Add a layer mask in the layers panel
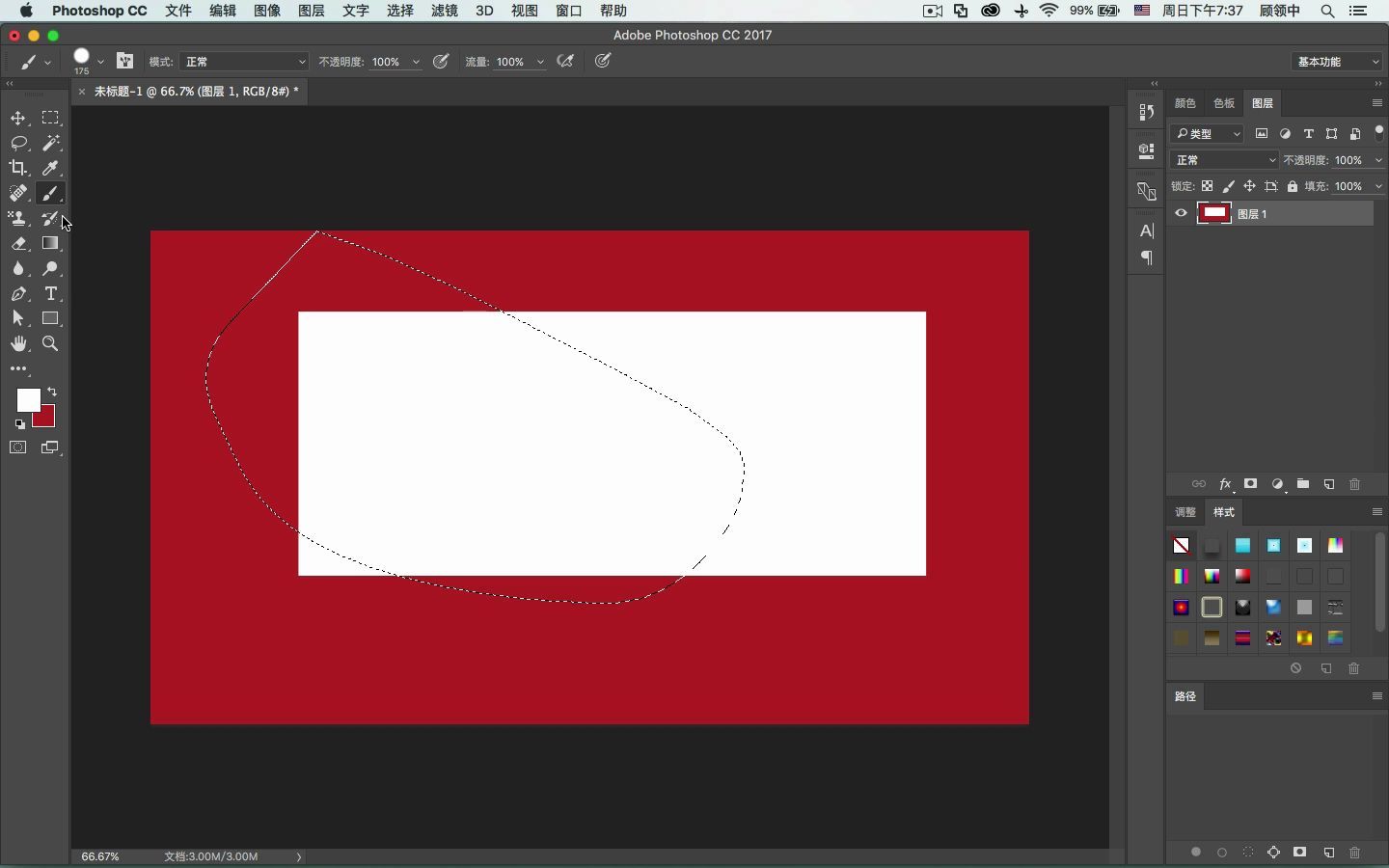 (x=1251, y=484)
